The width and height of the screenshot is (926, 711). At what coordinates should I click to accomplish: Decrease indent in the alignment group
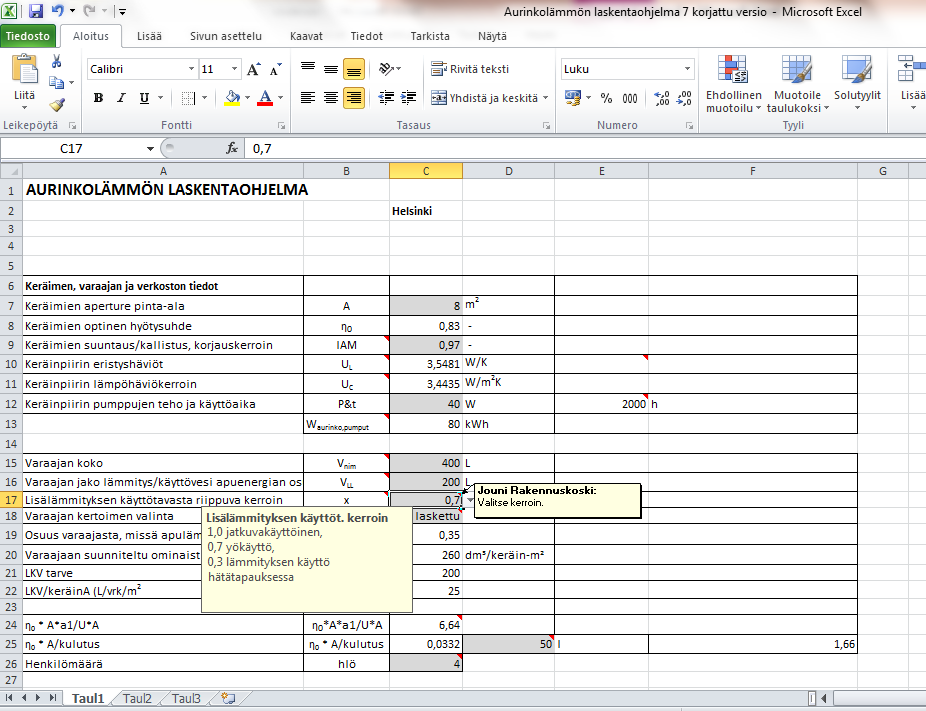point(386,97)
